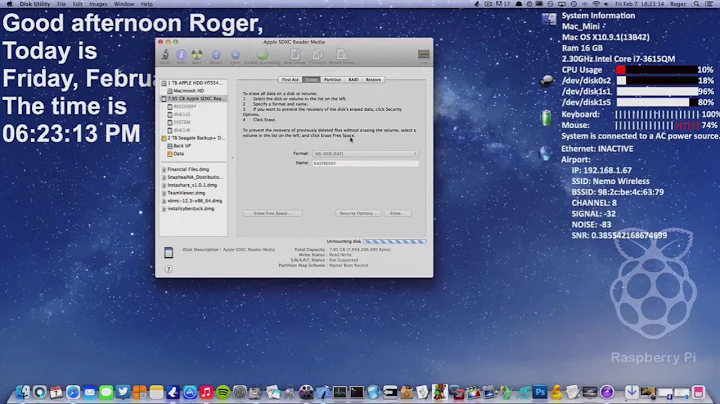Open Twitter from the Dock
Viewport: 720px width, 404px height.
tap(123, 392)
